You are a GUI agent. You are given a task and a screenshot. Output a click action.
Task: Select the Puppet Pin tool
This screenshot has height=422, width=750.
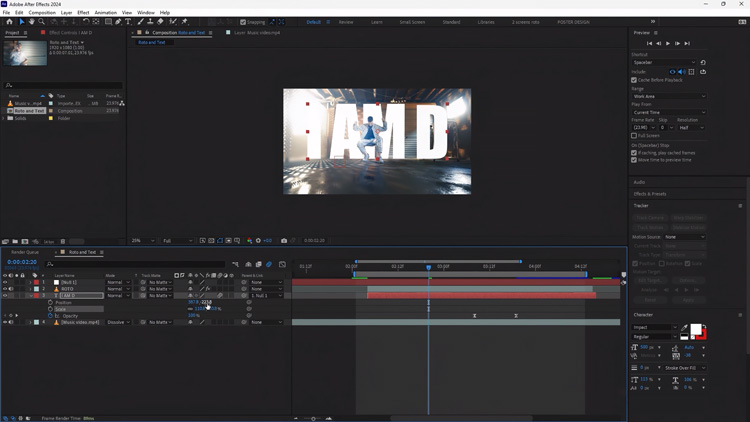[x=185, y=22]
